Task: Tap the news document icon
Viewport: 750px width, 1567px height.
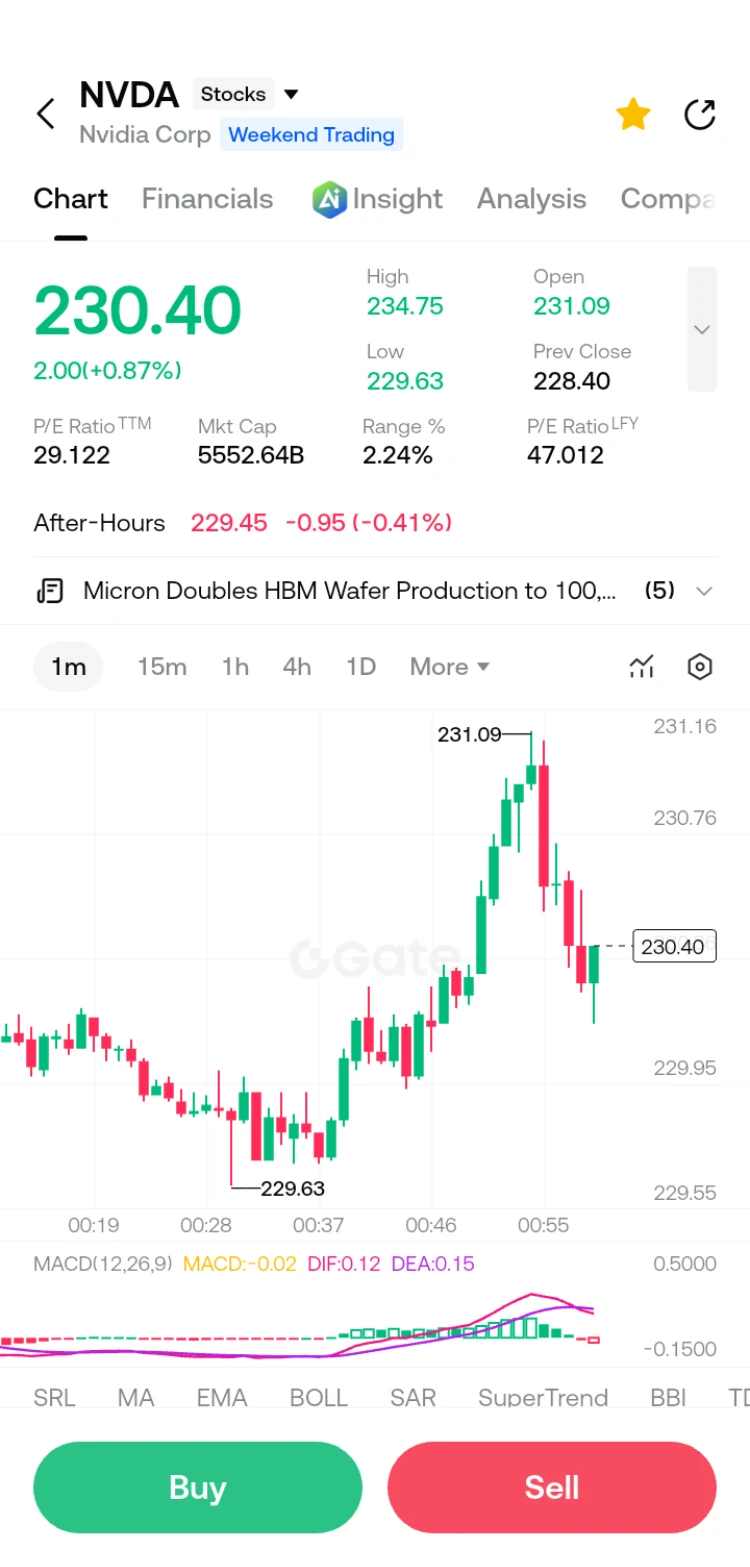Action: click(x=50, y=590)
